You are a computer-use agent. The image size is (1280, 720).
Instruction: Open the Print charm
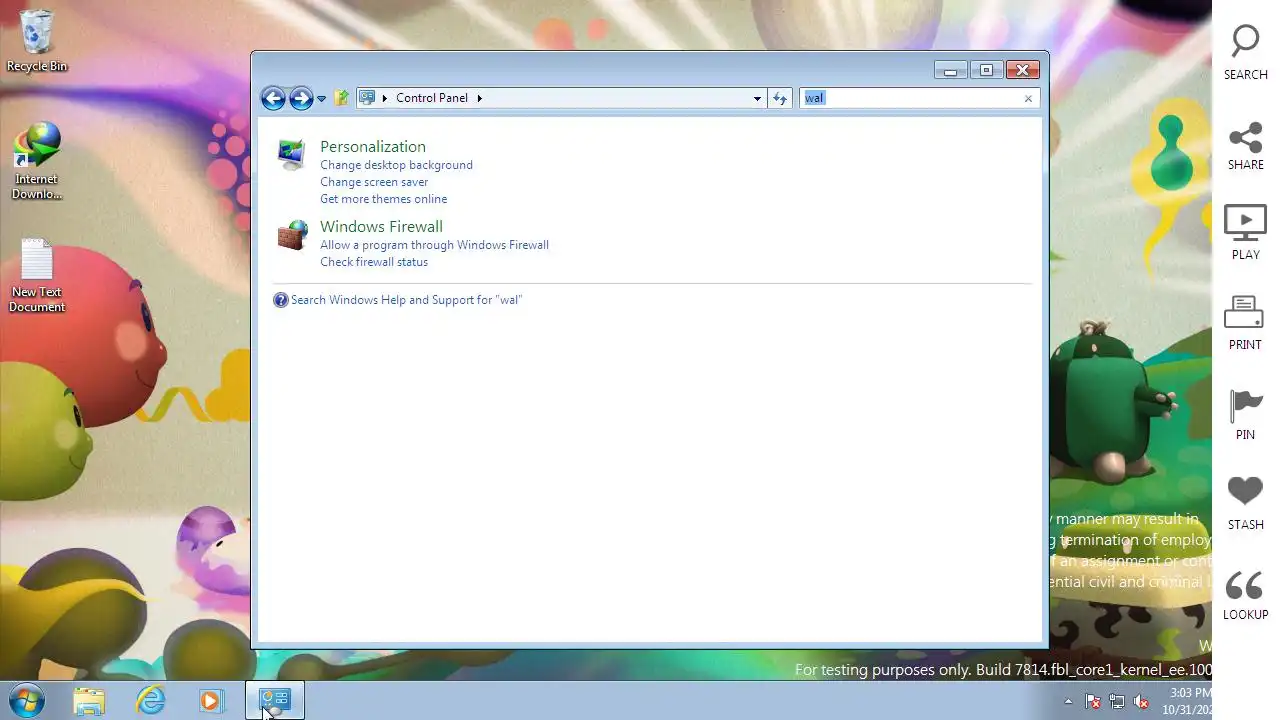pyautogui.click(x=1246, y=322)
